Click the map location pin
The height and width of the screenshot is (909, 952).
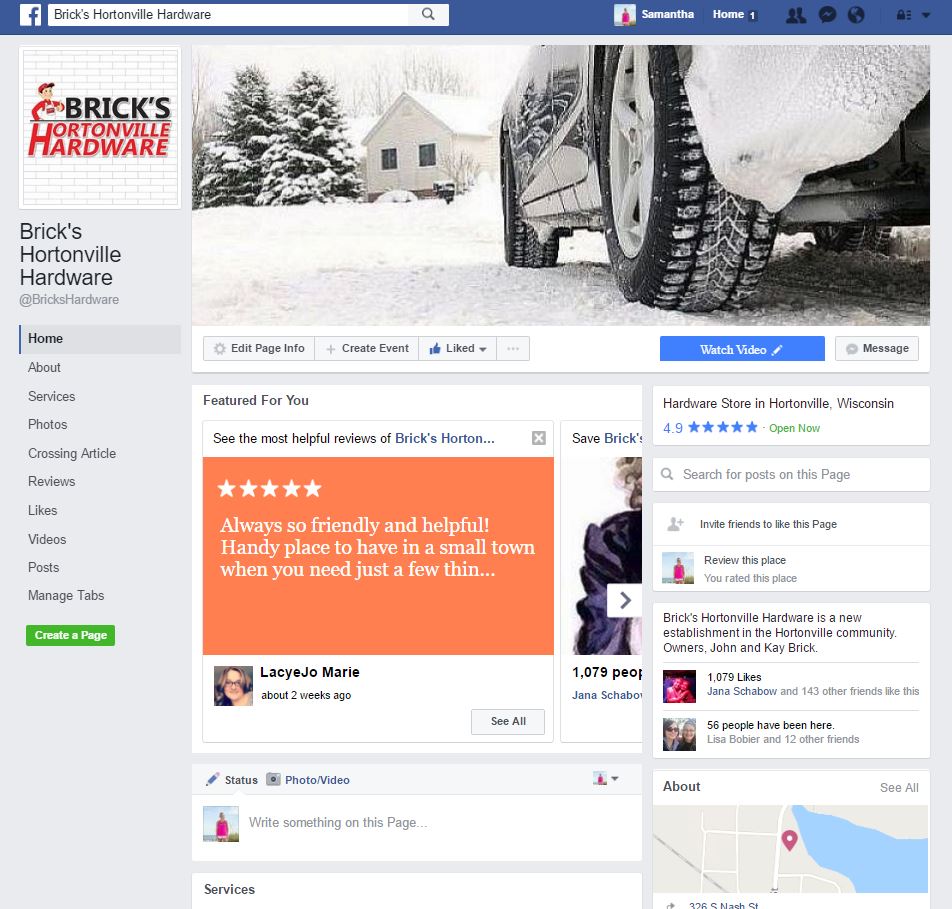coord(789,840)
